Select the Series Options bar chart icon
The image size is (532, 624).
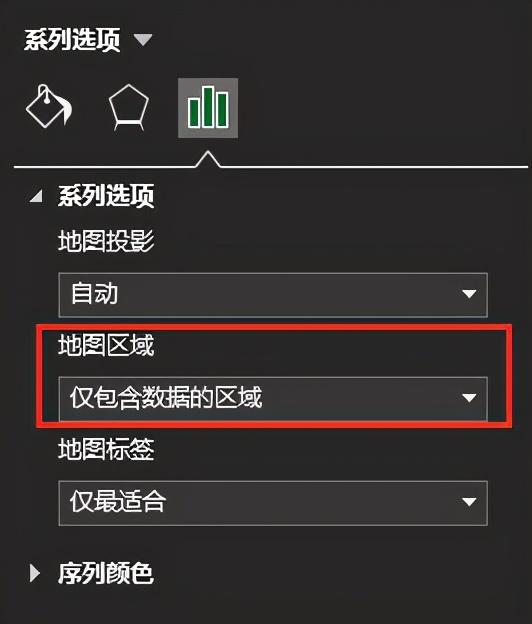[208, 108]
